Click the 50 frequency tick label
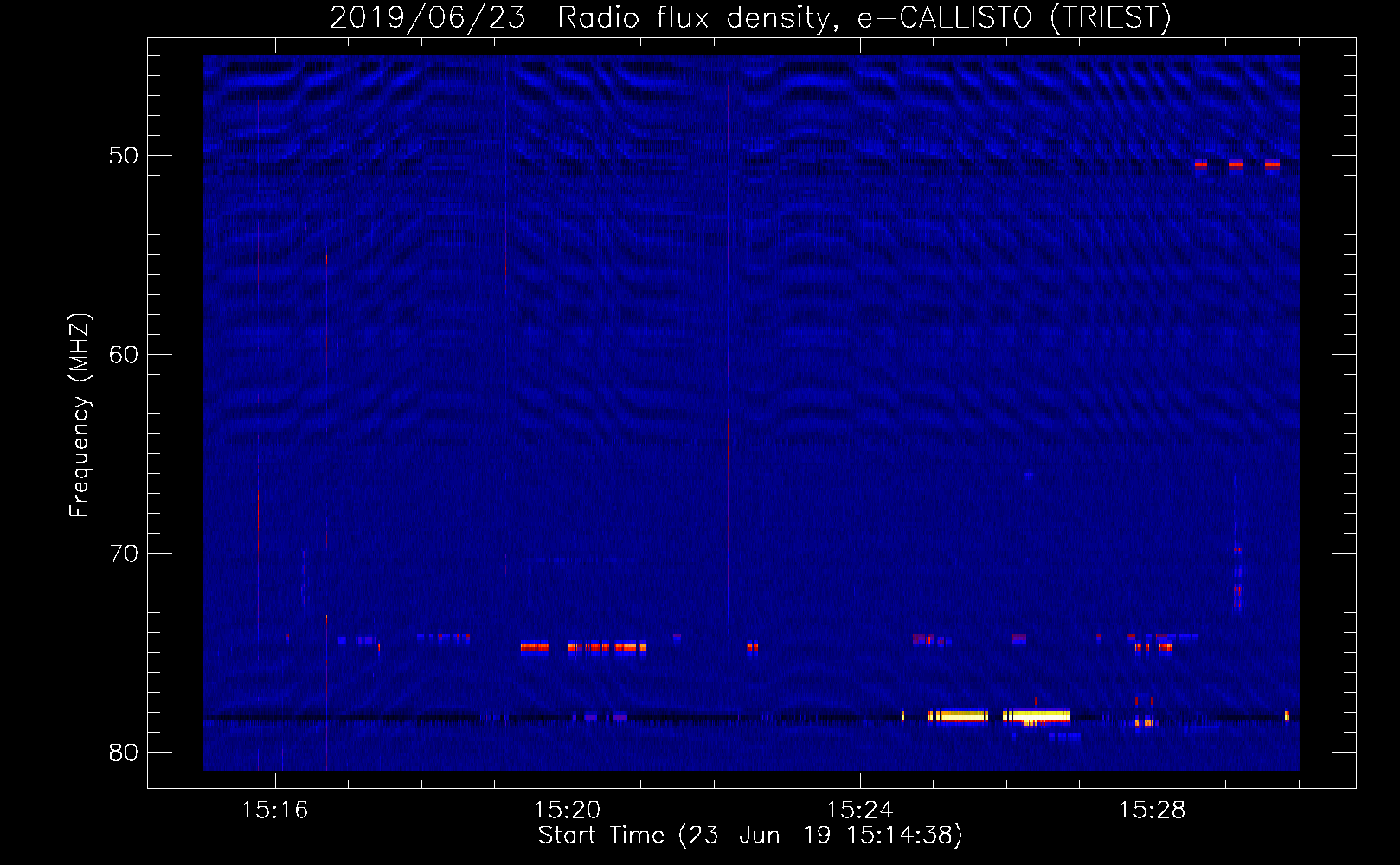This screenshot has width=1400, height=865. pos(124,156)
